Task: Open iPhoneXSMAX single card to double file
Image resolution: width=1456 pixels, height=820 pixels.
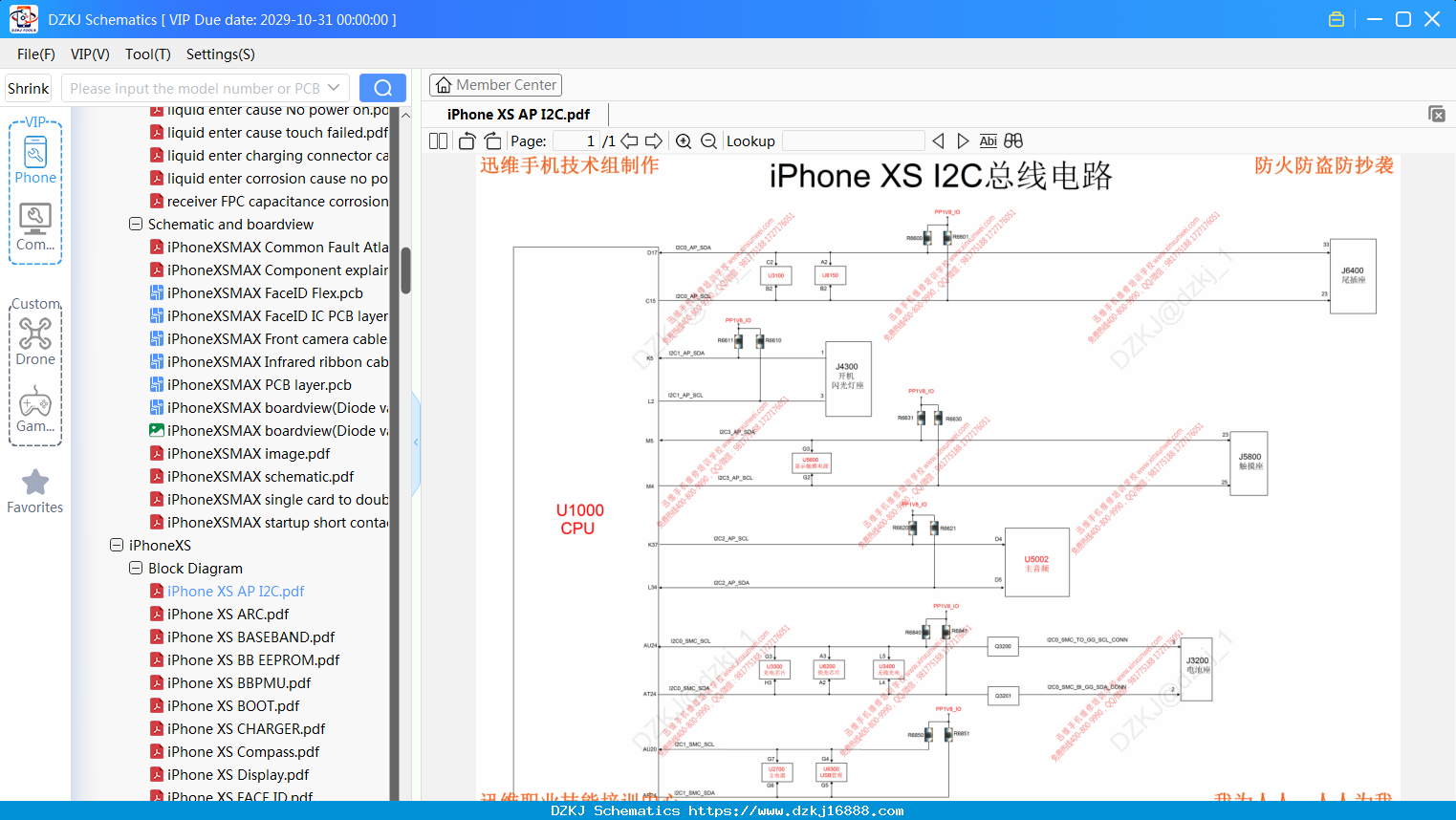Action: tap(277, 500)
